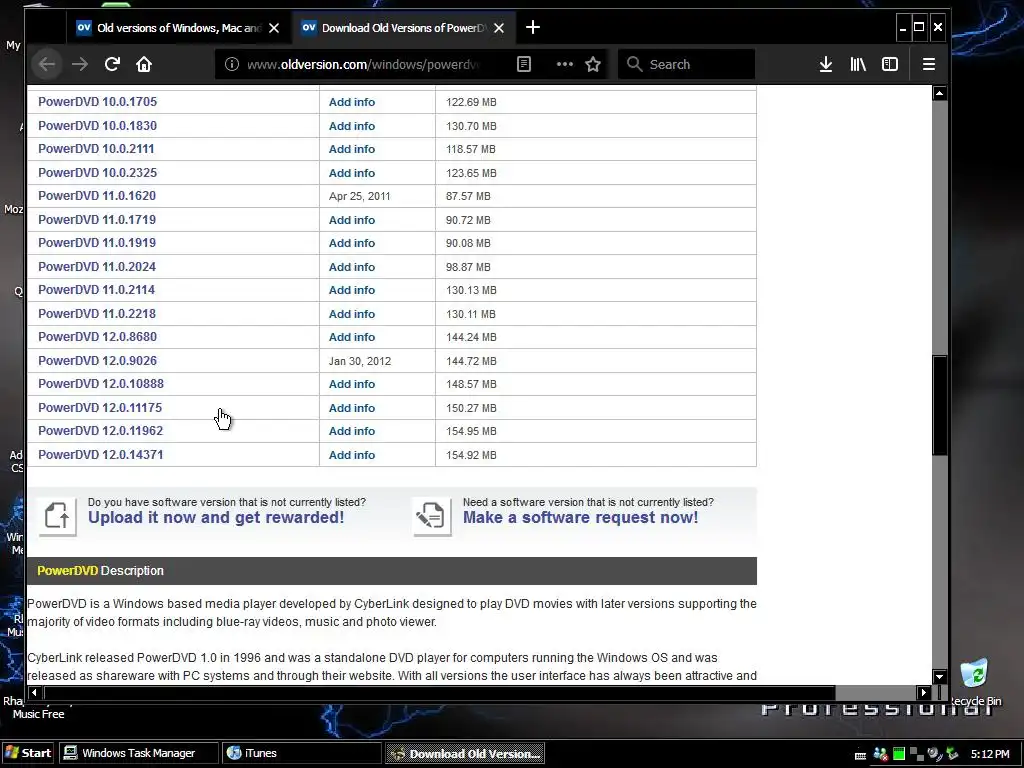Open the downloads arrow panel
Screen dimensions: 1024x768
825,64
